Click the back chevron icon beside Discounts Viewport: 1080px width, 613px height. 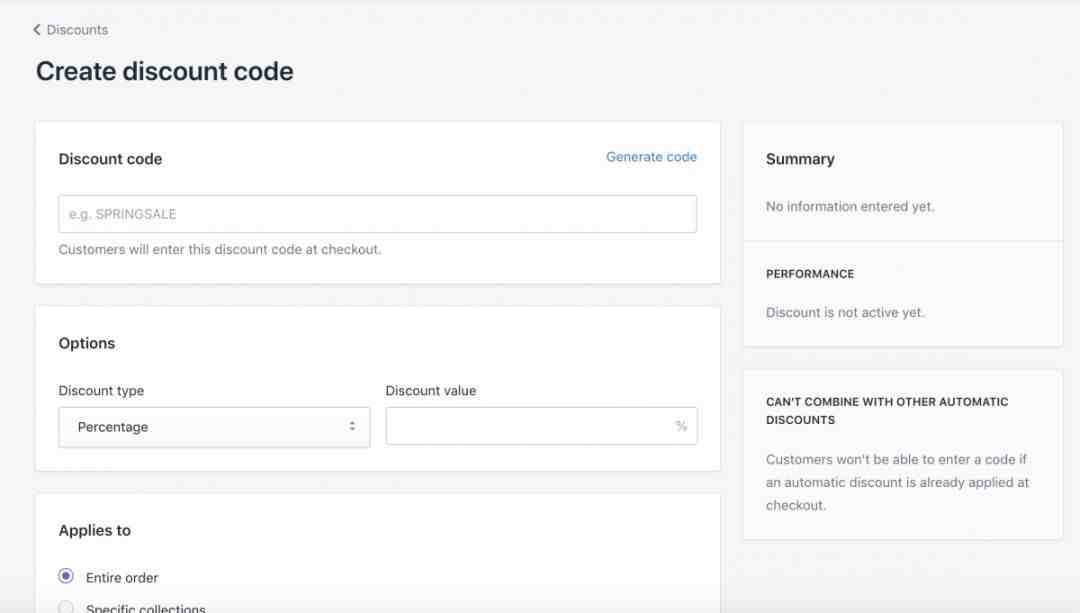tap(37, 30)
